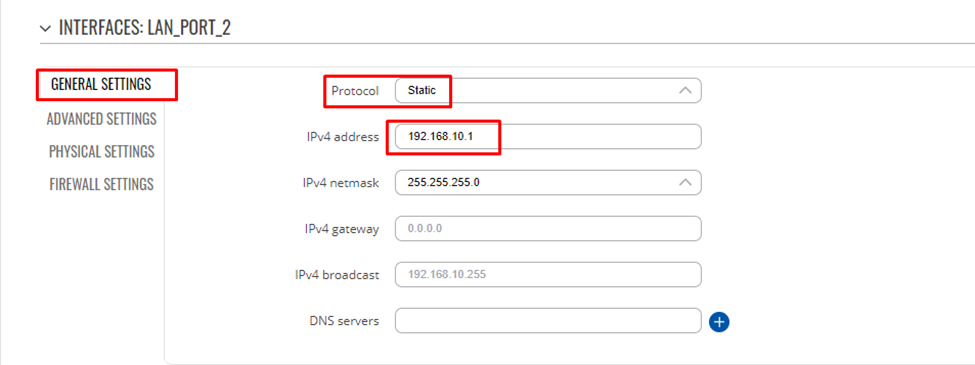Click the Protocol field label

tap(355, 91)
